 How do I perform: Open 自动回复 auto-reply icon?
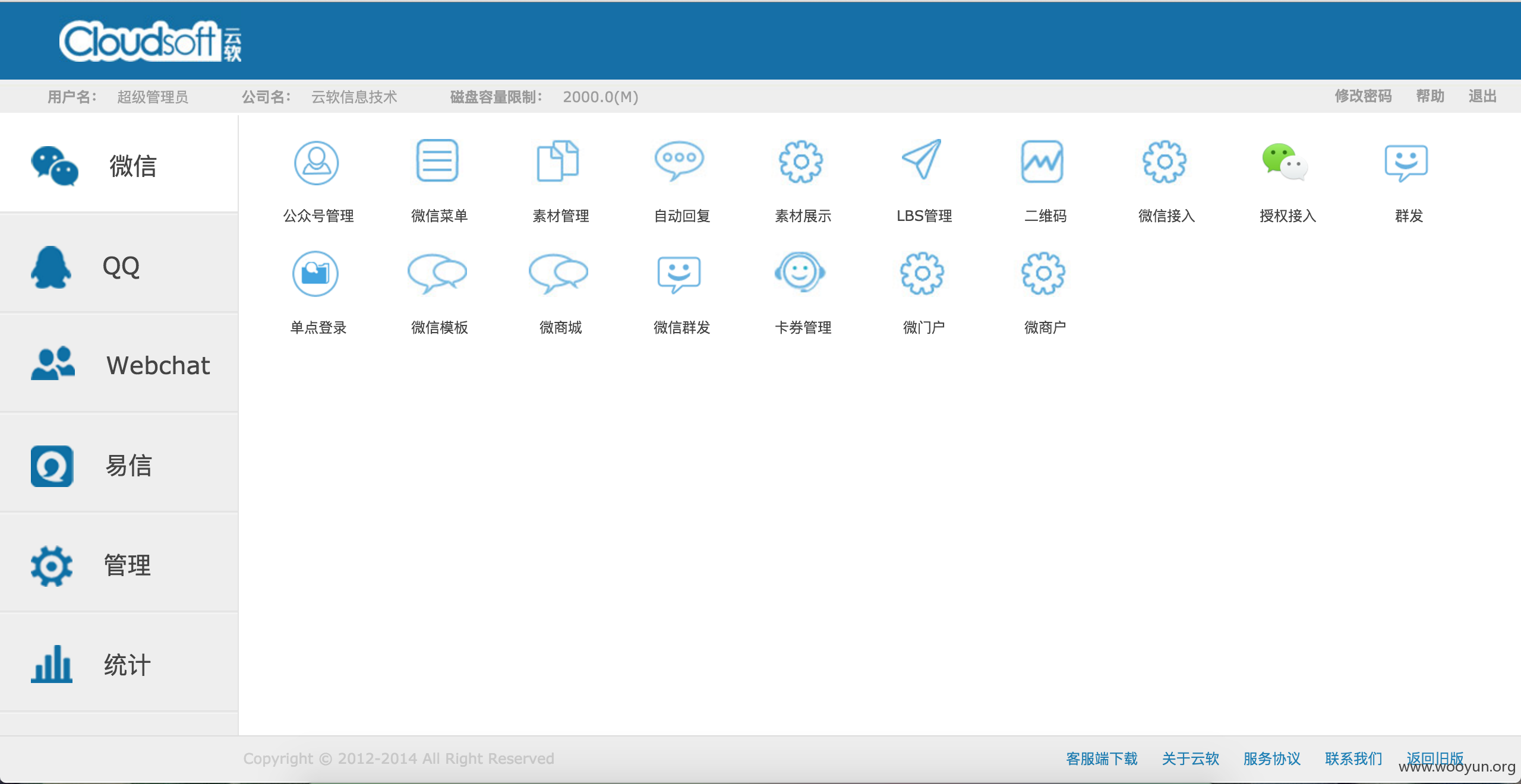(679, 161)
